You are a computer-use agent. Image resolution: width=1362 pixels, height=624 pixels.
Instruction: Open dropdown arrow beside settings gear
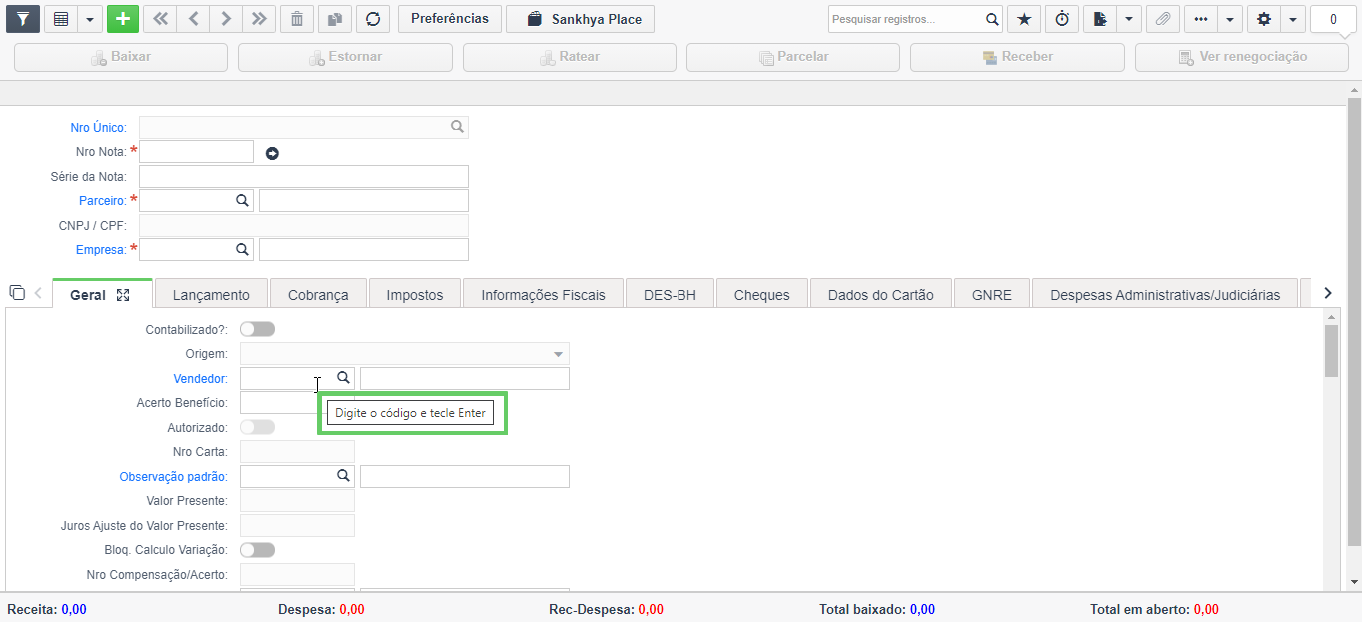point(1293,19)
